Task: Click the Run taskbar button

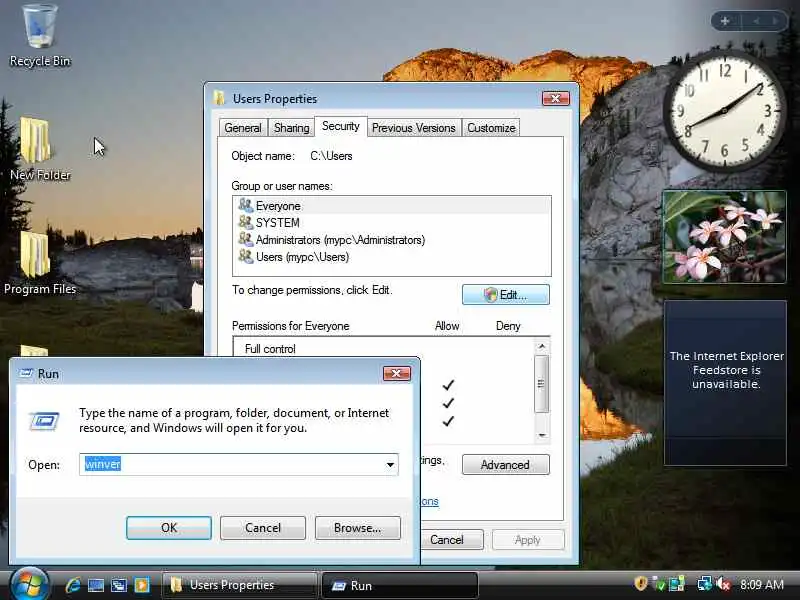Action: pos(399,585)
